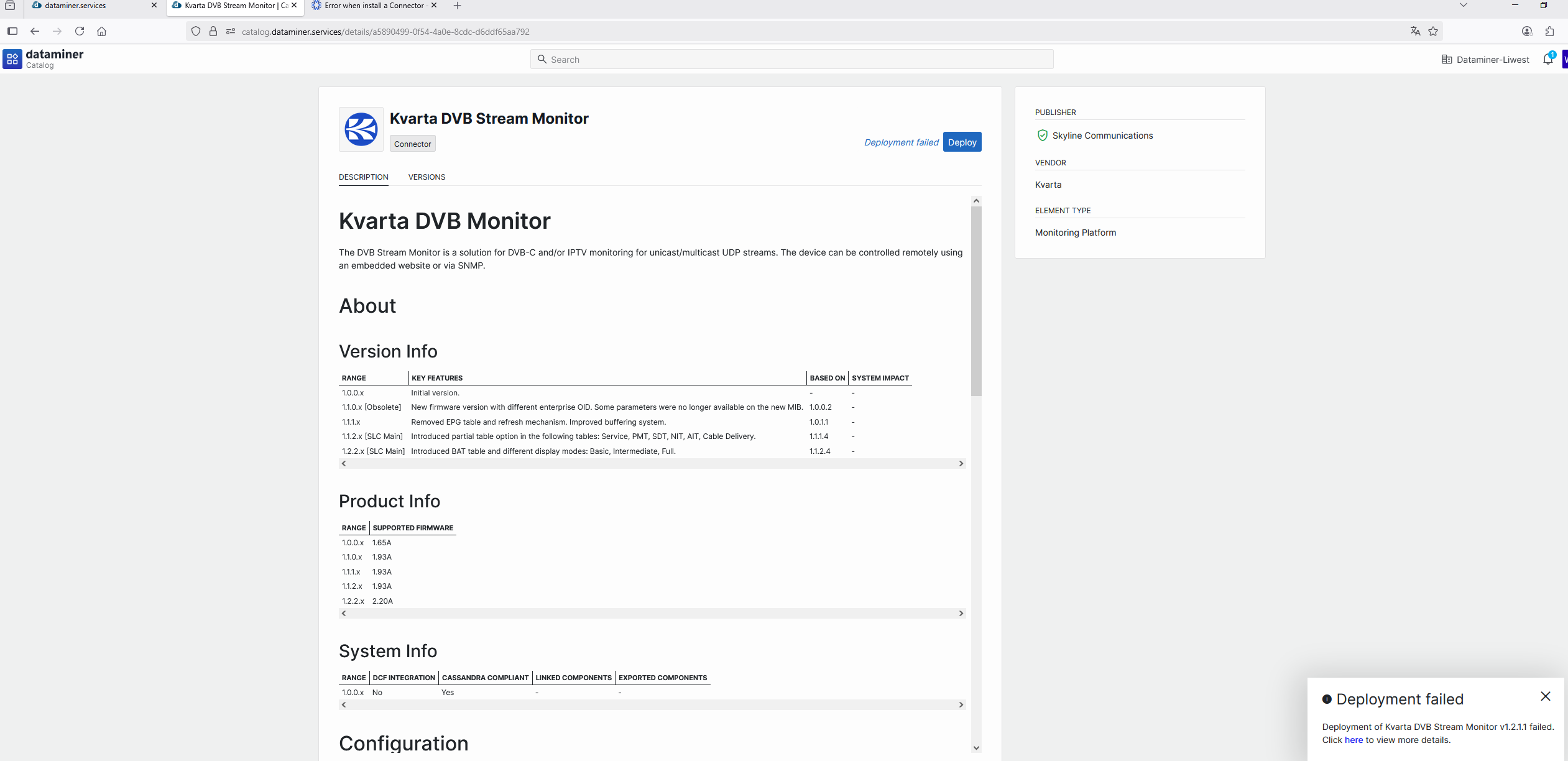This screenshot has height=761, width=1568.
Task: Open the sidebar toggle icon
Action: [12, 31]
